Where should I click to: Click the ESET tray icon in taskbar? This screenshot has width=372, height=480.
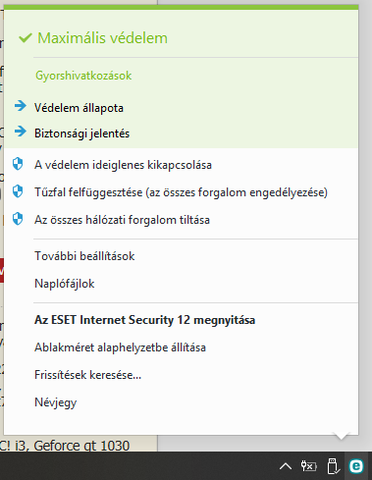click(356, 466)
